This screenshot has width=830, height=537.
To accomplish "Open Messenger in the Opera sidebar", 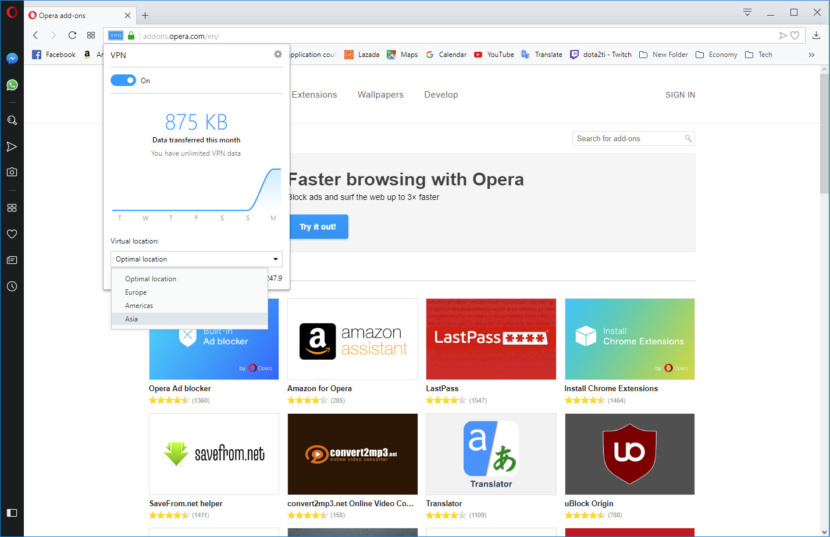I will pos(12,58).
